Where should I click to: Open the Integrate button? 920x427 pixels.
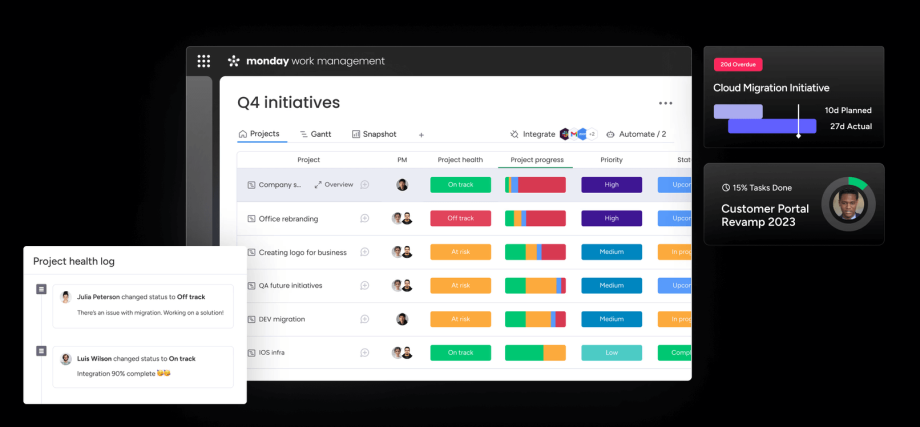[532, 134]
